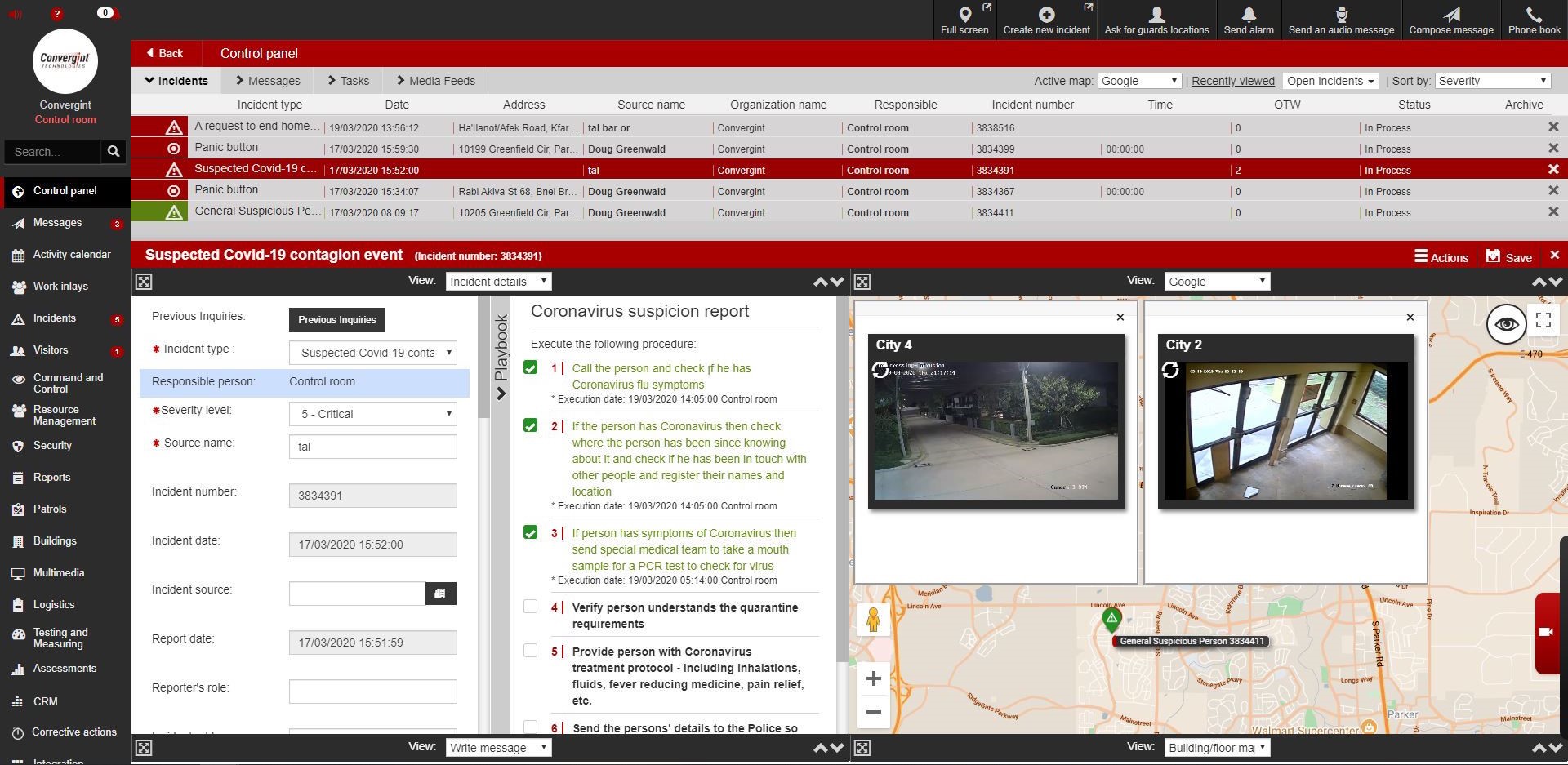
Task: Refresh the City 2 camera feed
Action: click(x=1170, y=370)
